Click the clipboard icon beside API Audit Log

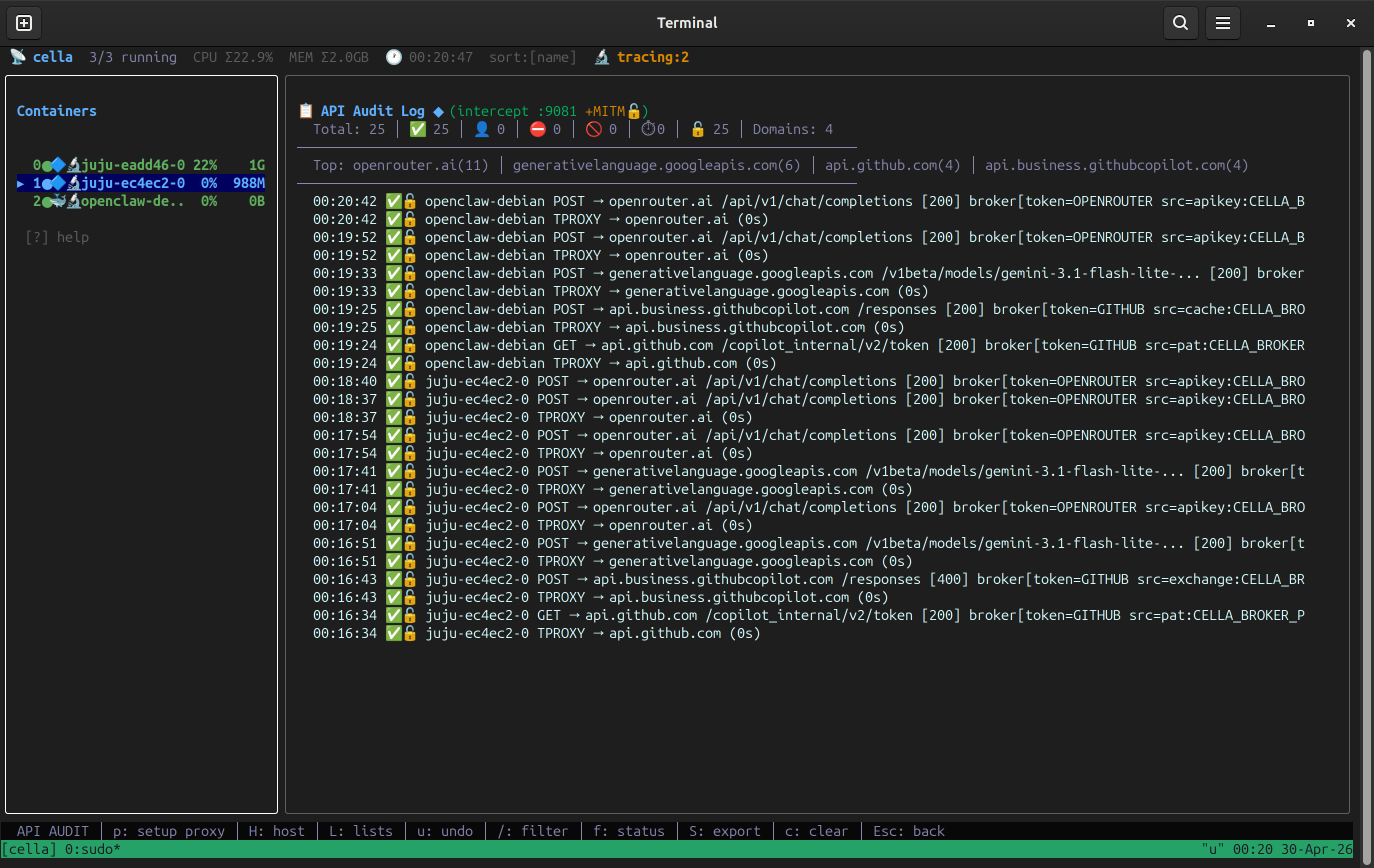306,110
